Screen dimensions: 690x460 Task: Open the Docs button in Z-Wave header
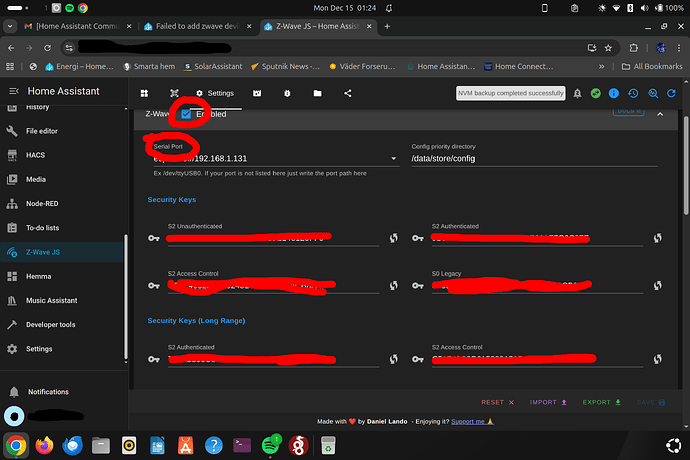point(628,111)
